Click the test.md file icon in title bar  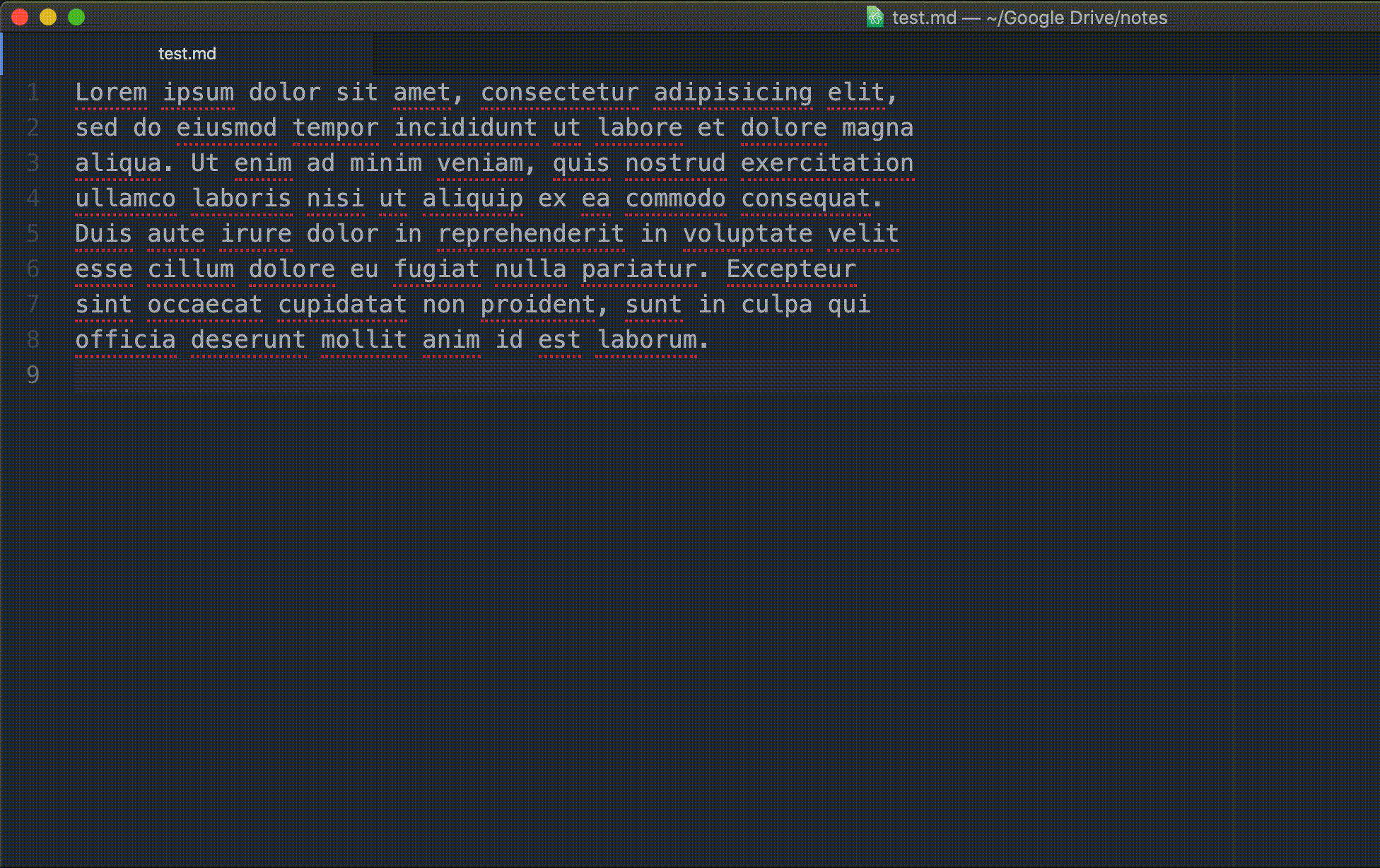pyautogui.click(x=875, y=17)
